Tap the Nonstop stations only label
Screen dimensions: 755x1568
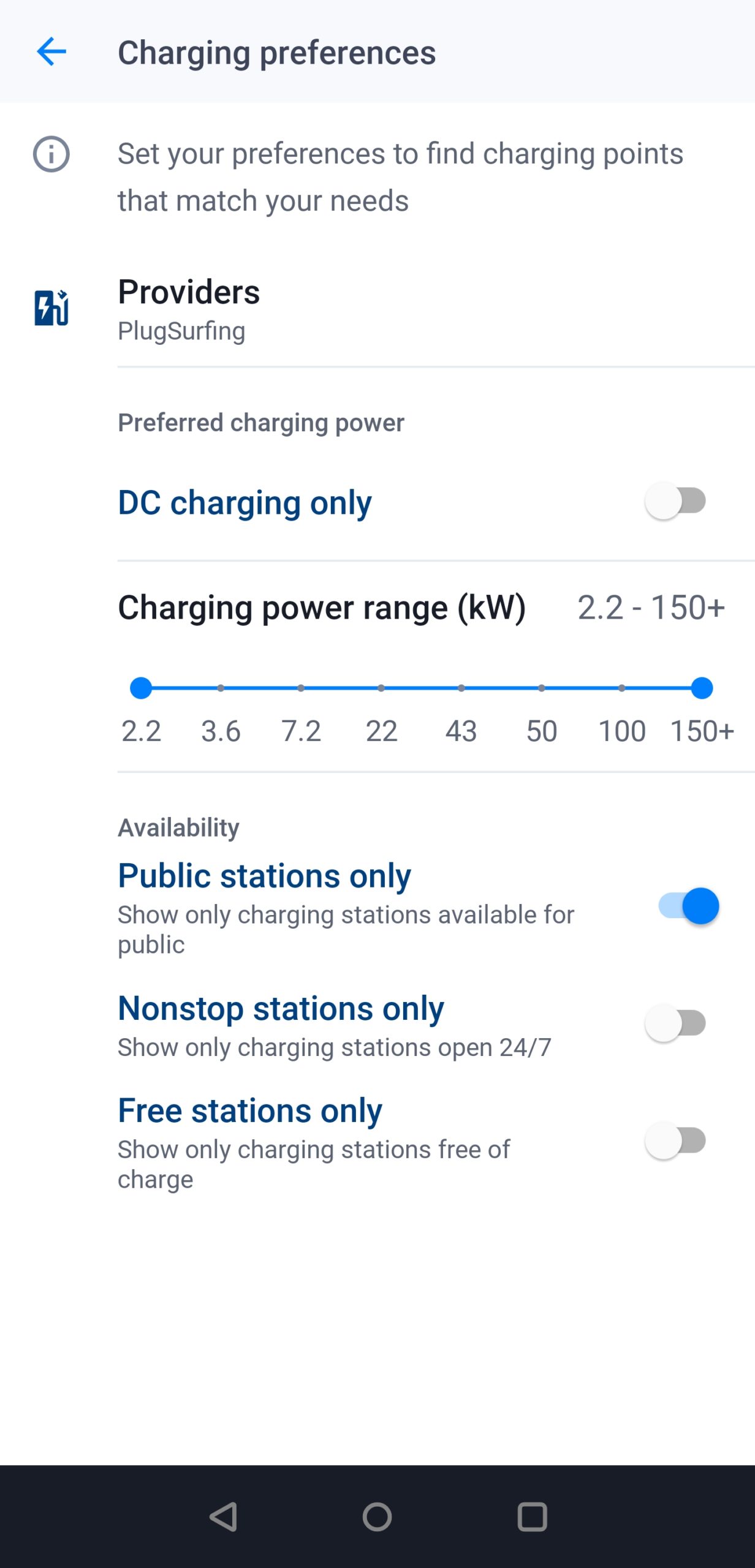[281, 1008]
